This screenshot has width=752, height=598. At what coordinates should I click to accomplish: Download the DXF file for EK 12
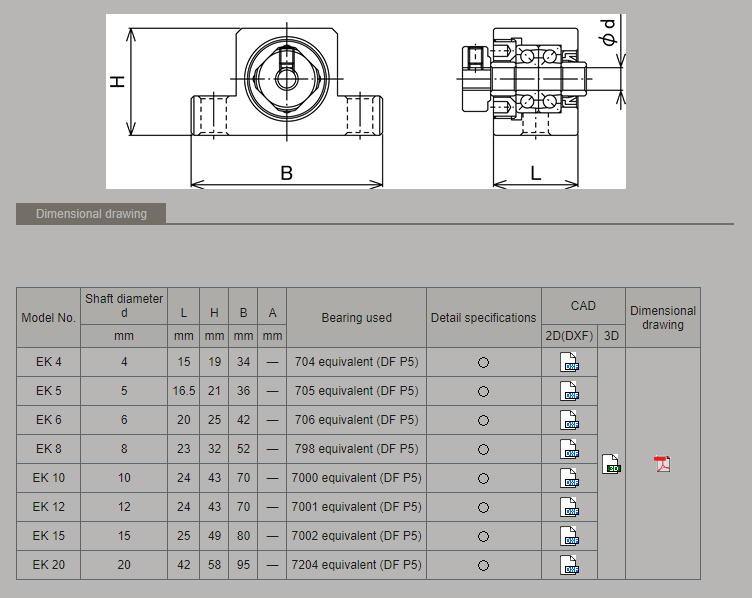(x=570, y=507)
